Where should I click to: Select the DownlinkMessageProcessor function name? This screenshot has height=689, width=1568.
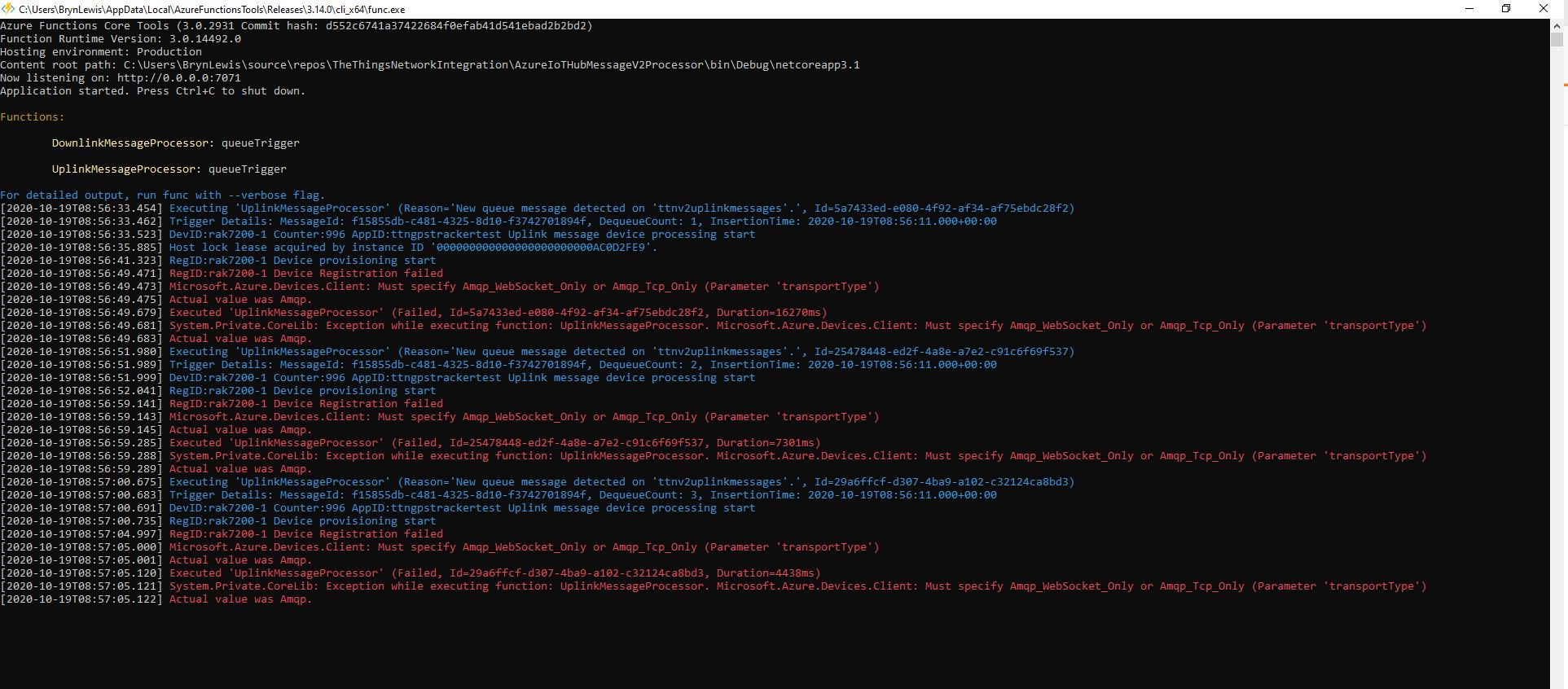(x=130, y=143)
